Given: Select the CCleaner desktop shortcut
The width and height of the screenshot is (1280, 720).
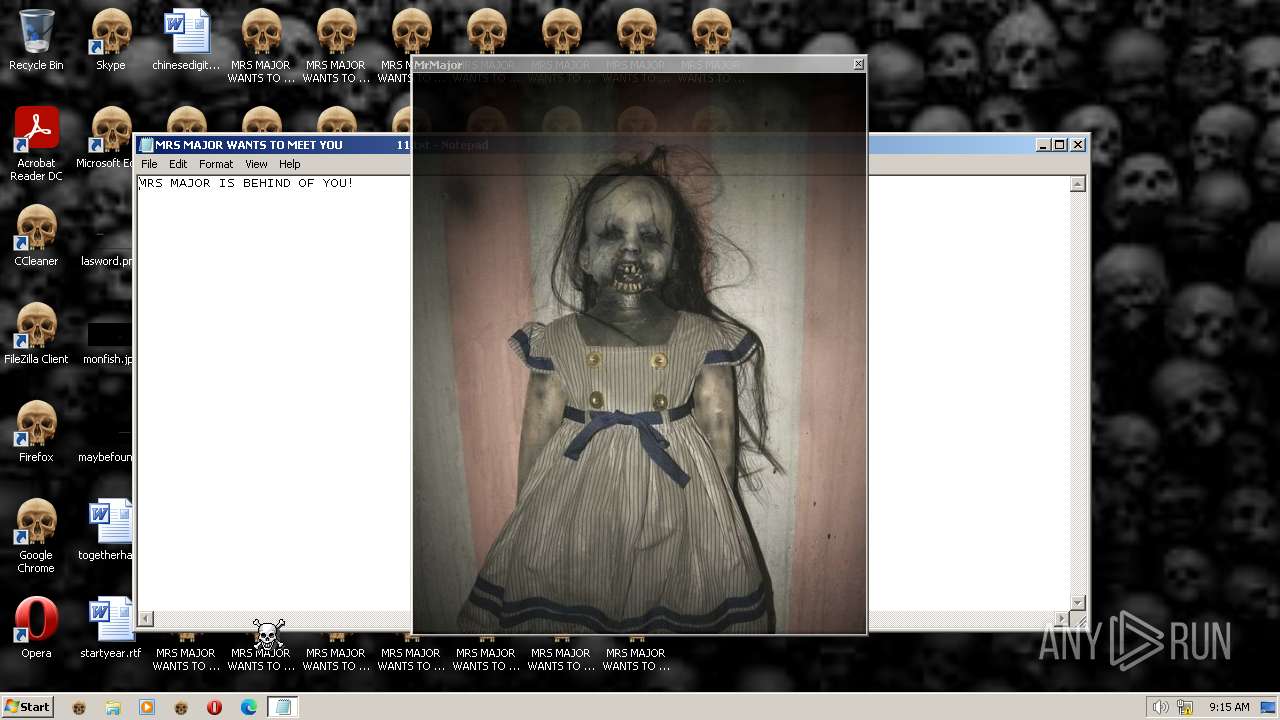Looking at the screenshot, I should (36, 236).
